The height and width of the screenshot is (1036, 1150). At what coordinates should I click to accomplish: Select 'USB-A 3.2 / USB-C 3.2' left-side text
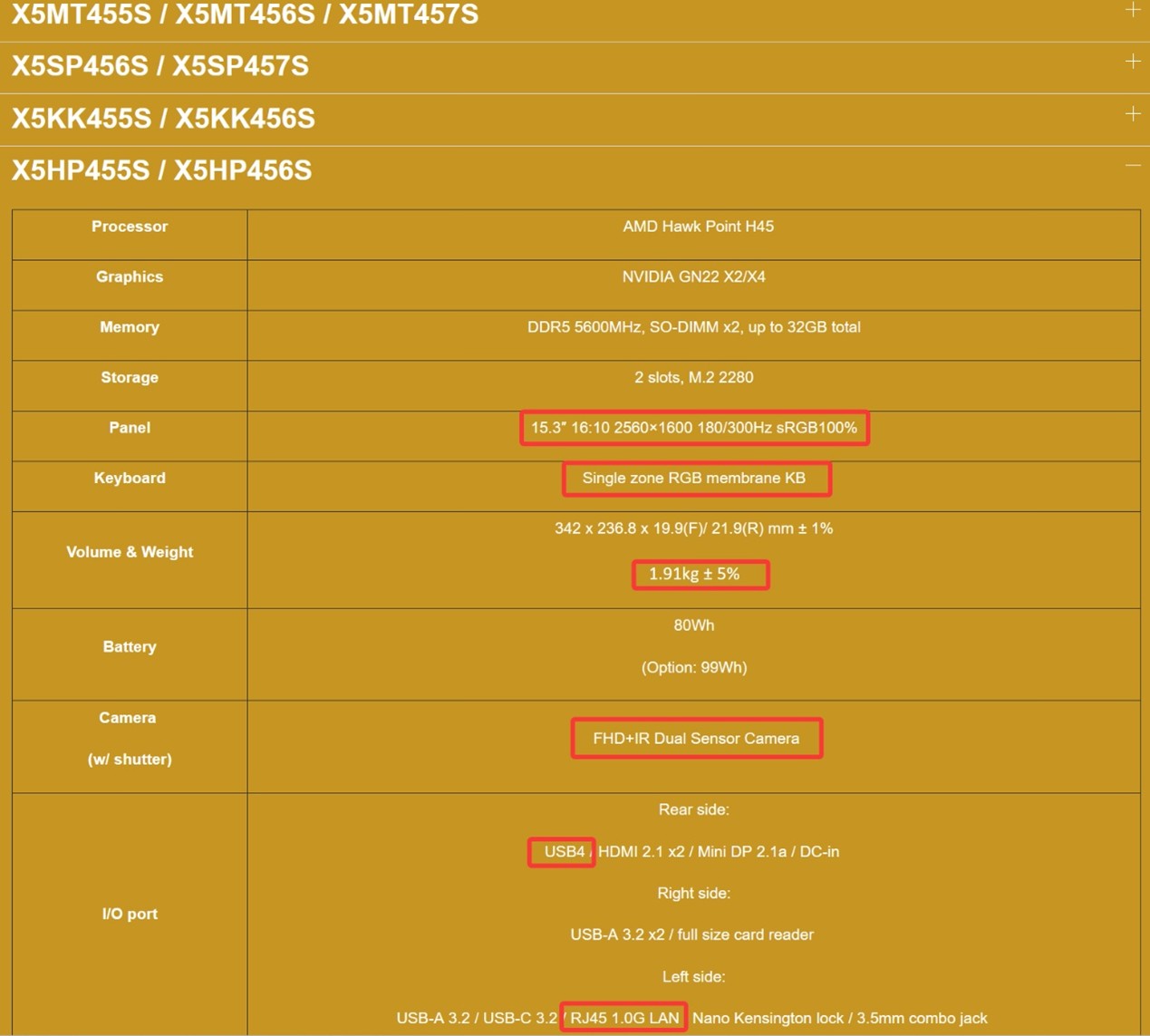click(x=477, y=1019)
